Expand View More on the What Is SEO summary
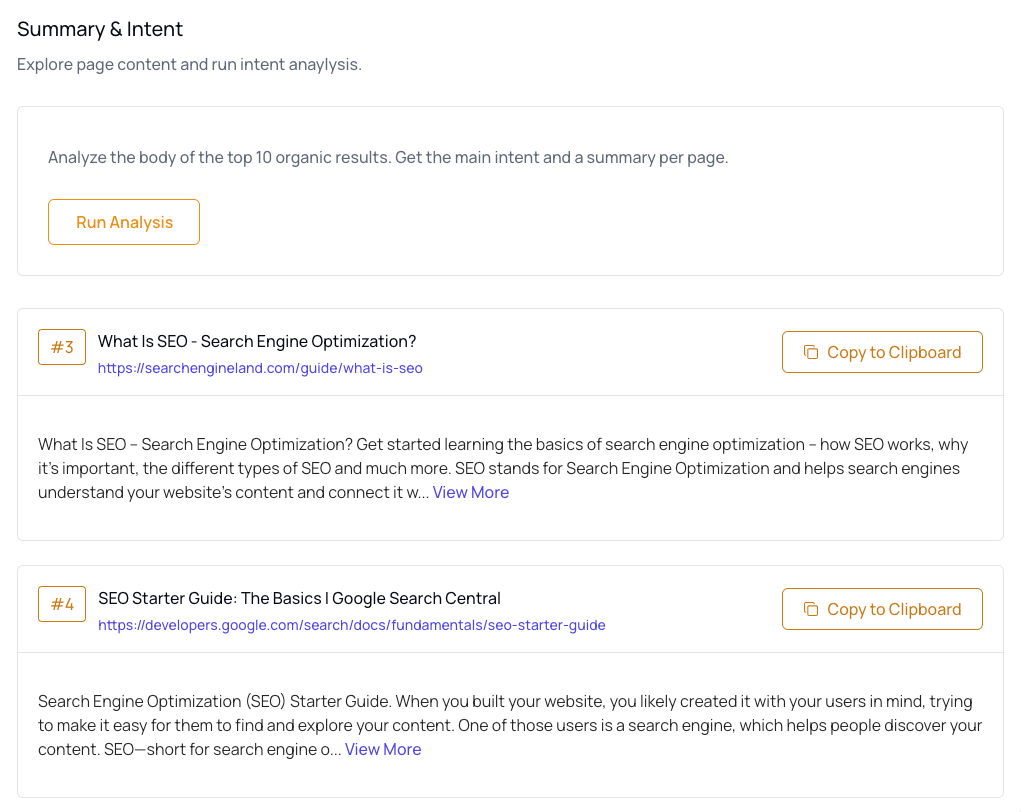The image size is (1021, 812). tap(470, 492)
